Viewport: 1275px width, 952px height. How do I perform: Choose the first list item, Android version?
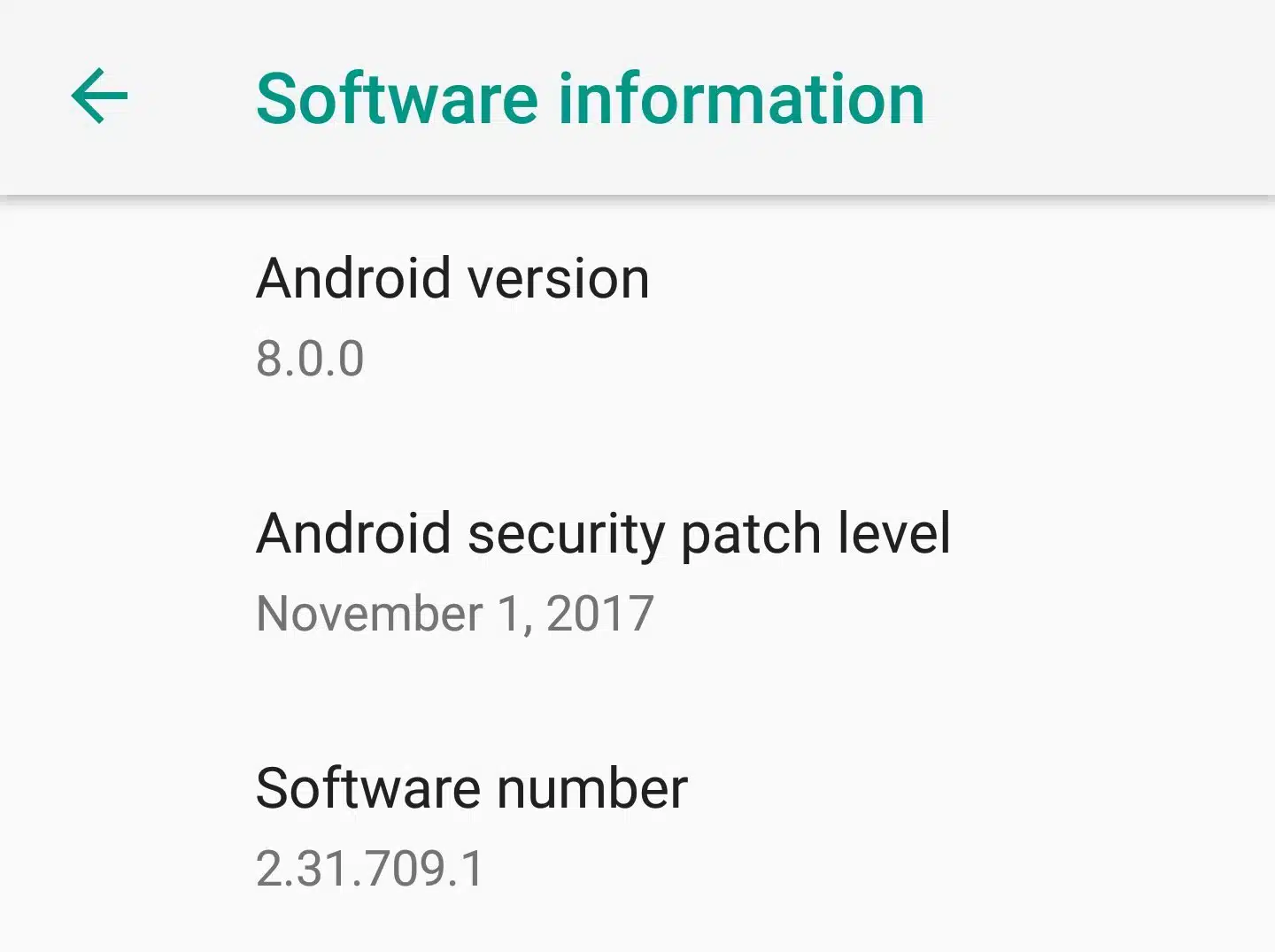point(637,318)
